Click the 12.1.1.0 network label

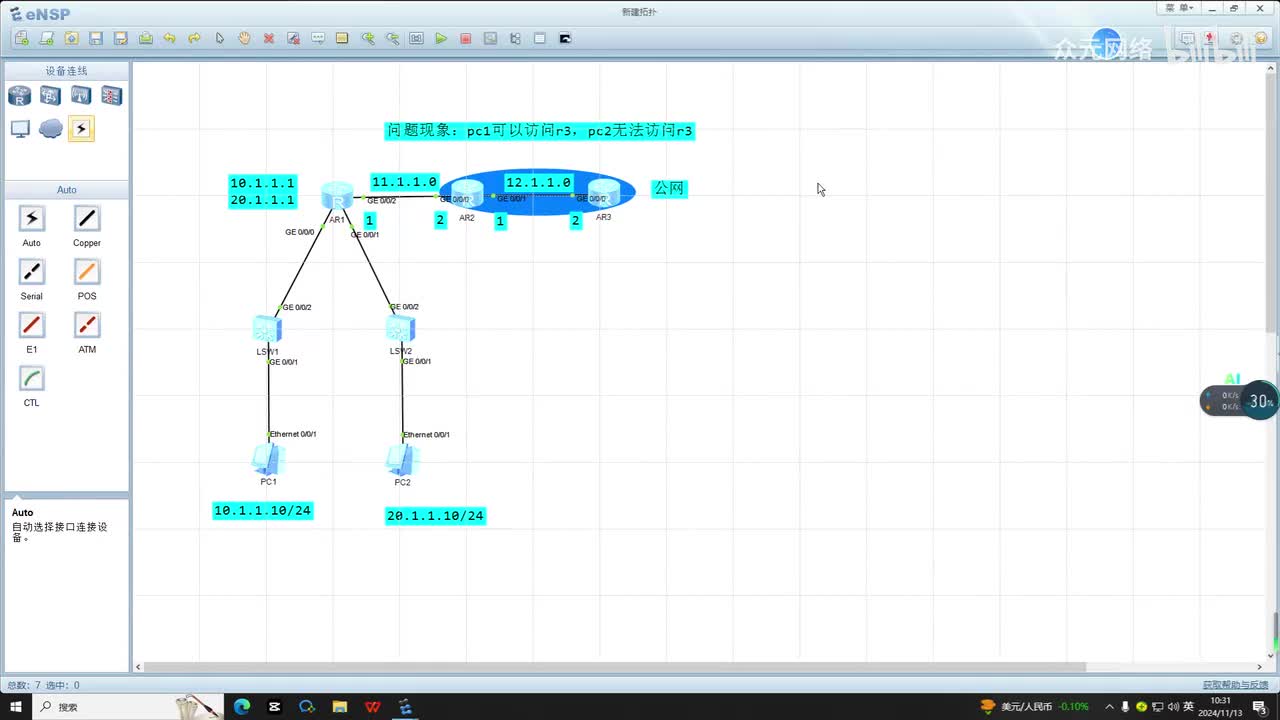click(x=538, y=183)
